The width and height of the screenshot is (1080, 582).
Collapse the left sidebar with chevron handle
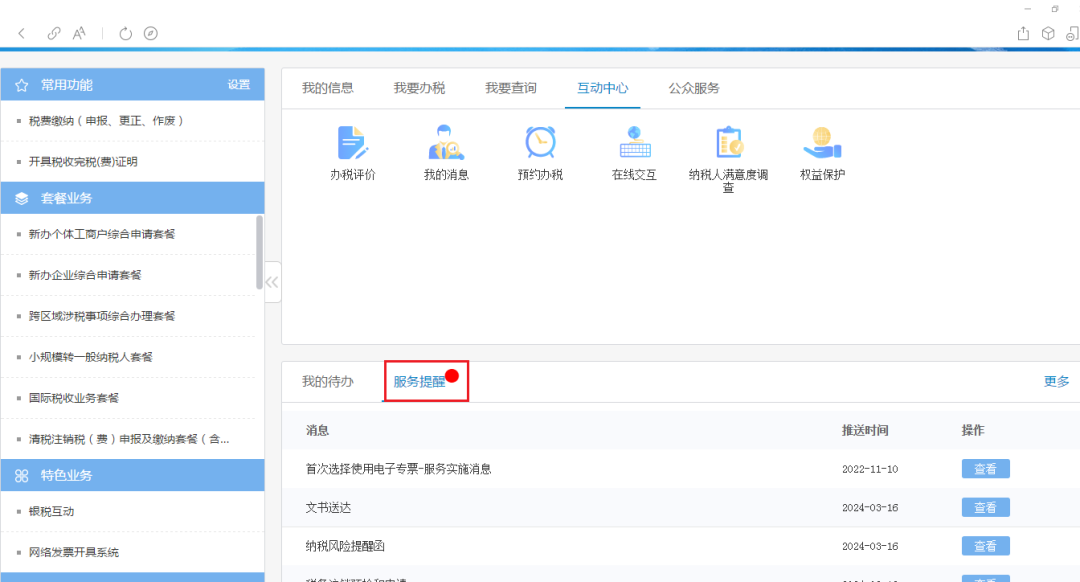coord(272,282)
